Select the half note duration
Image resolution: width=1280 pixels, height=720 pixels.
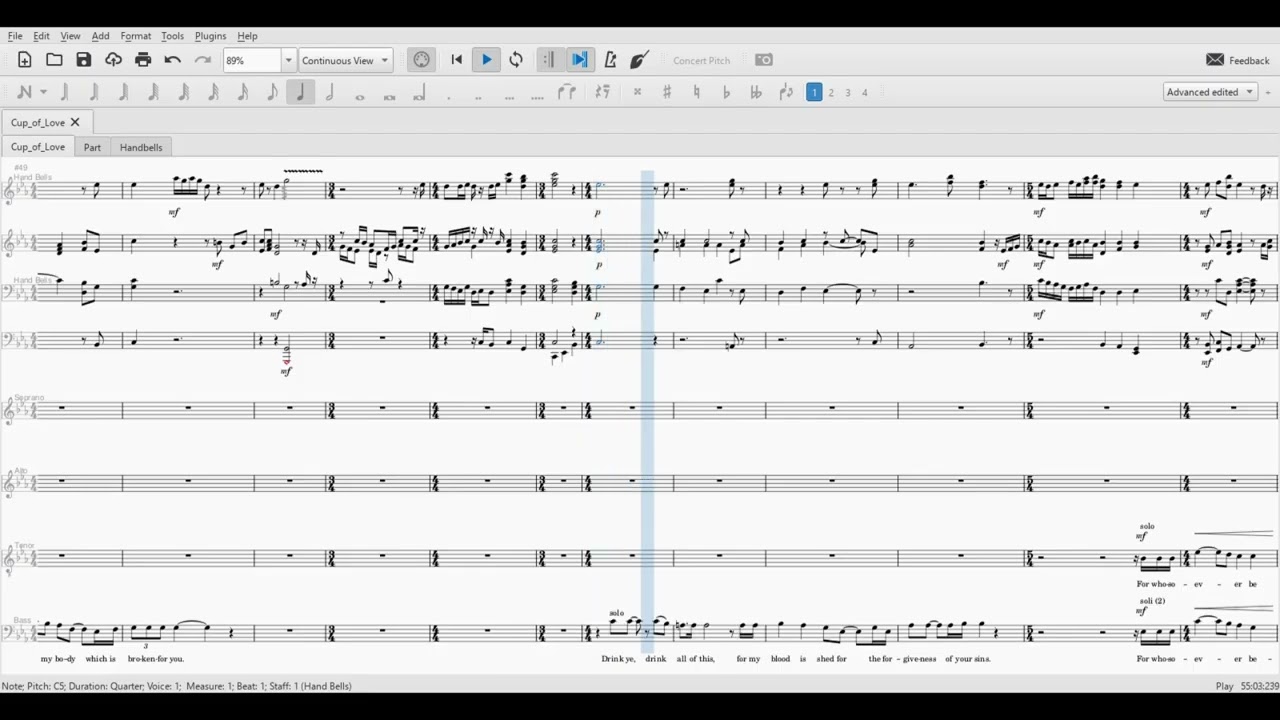tap(330, 92)
